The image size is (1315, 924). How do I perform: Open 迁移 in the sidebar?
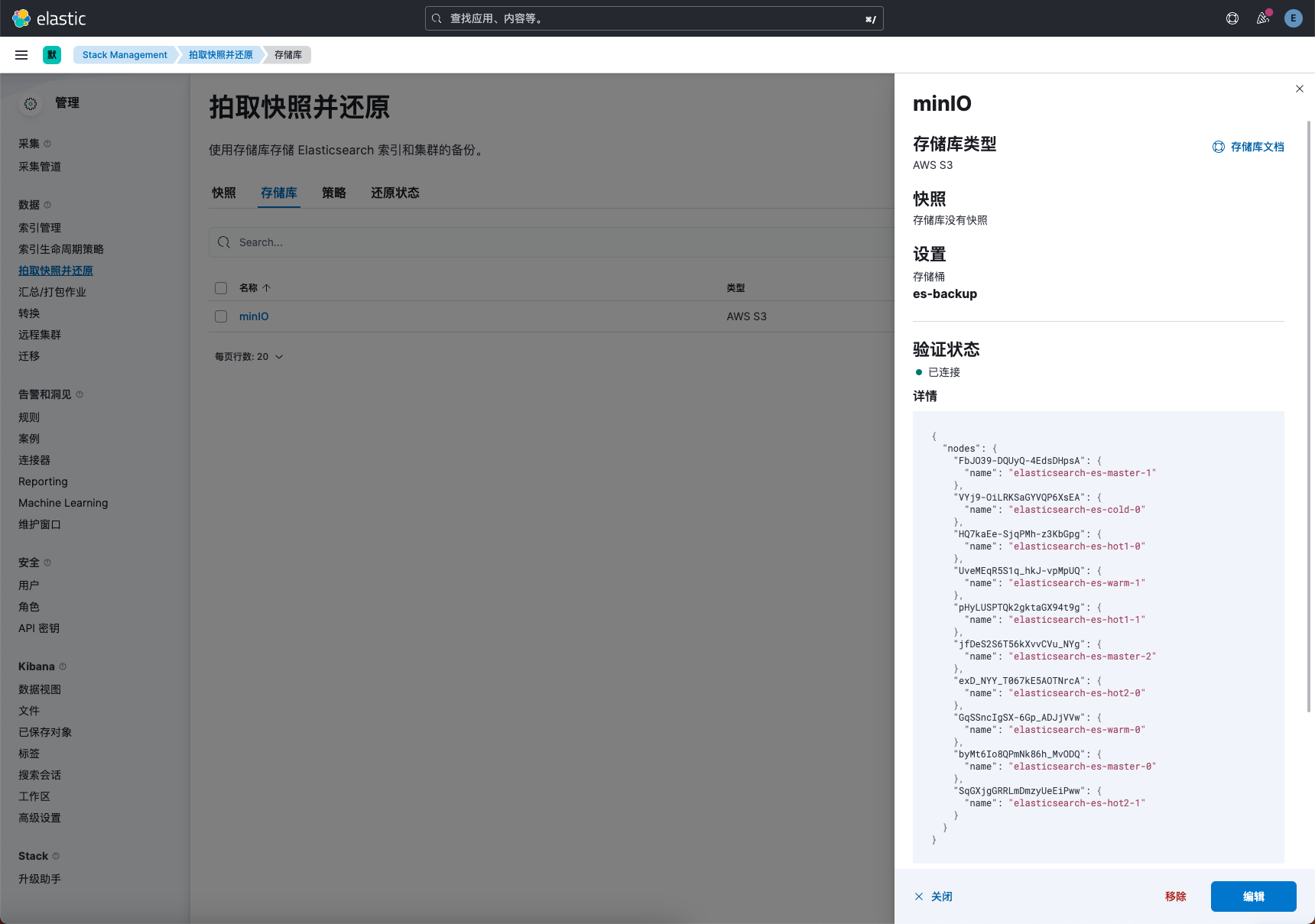[29, 356]
